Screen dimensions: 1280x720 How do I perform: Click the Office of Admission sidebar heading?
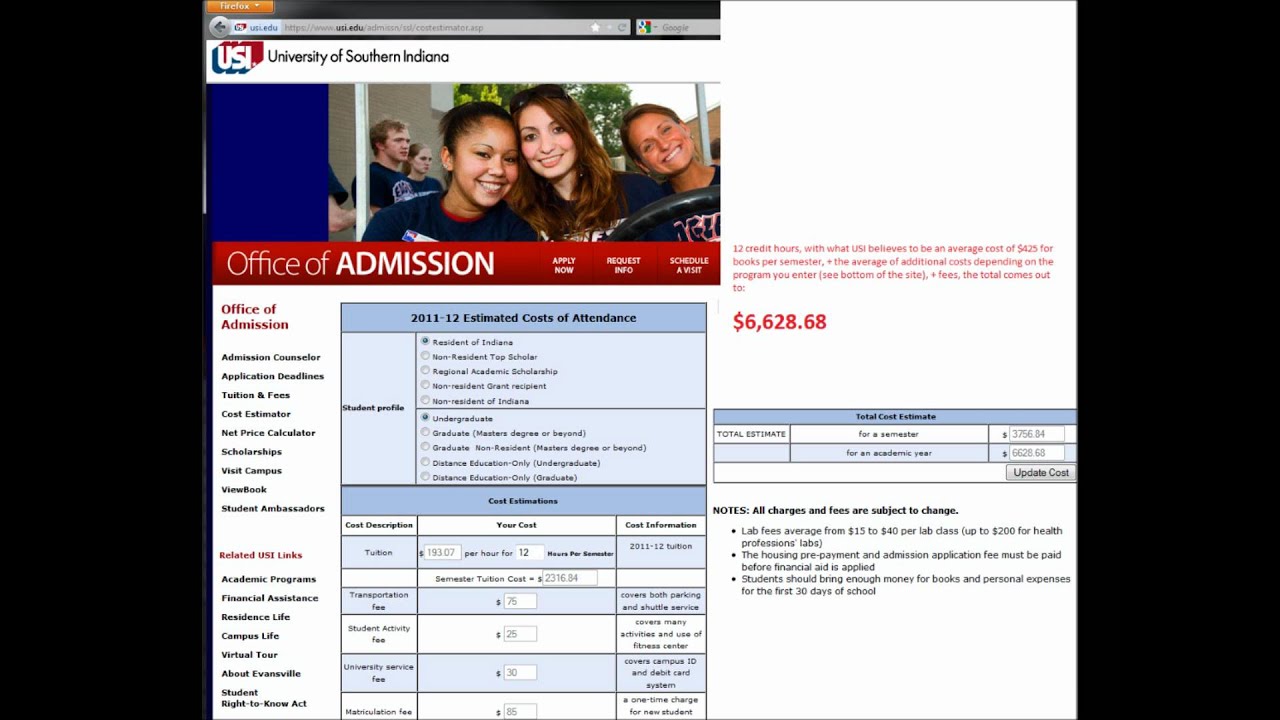[x=255, y=317]
